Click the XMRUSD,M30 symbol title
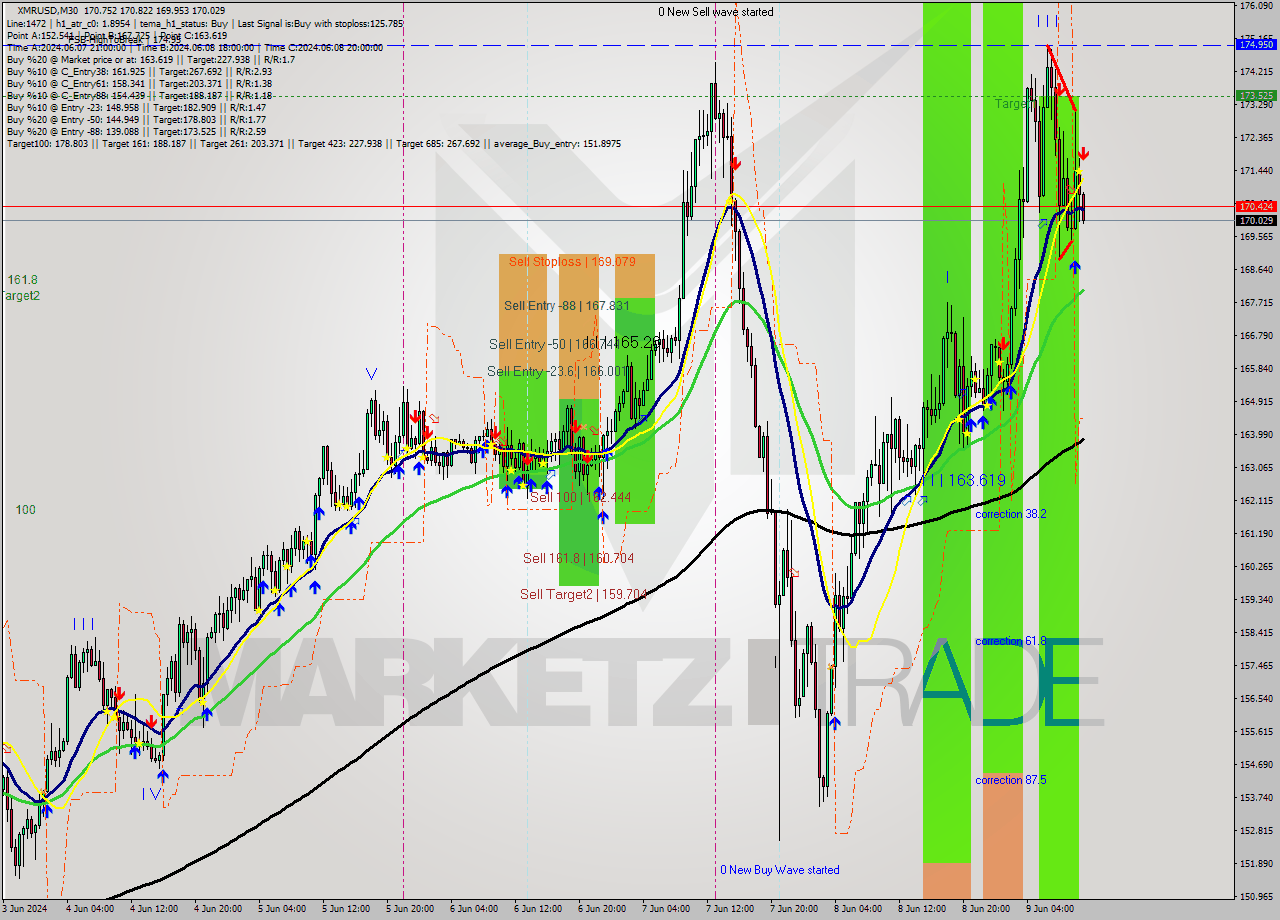The width and height of the screenshot is (1280, 920). 49,11
